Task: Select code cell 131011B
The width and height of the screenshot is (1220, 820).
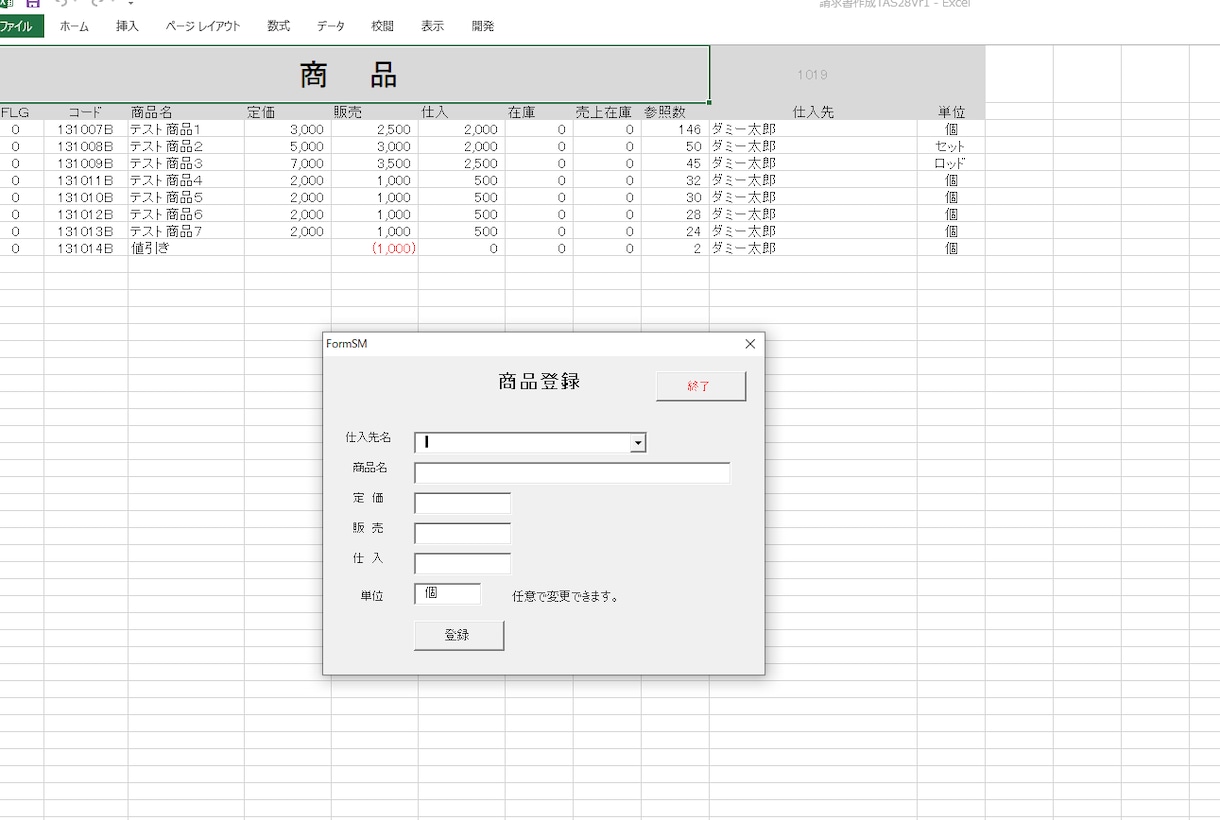Action: (86, 180)
